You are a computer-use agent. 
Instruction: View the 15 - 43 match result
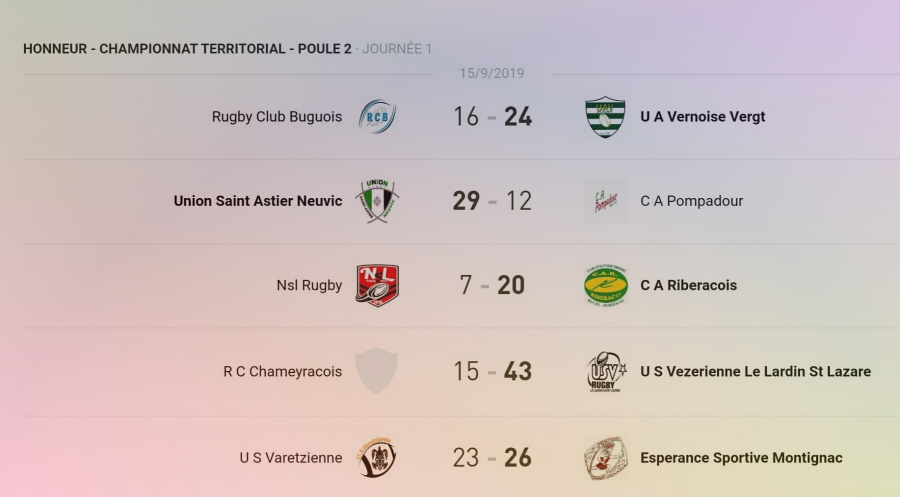(x=491, y=371)
